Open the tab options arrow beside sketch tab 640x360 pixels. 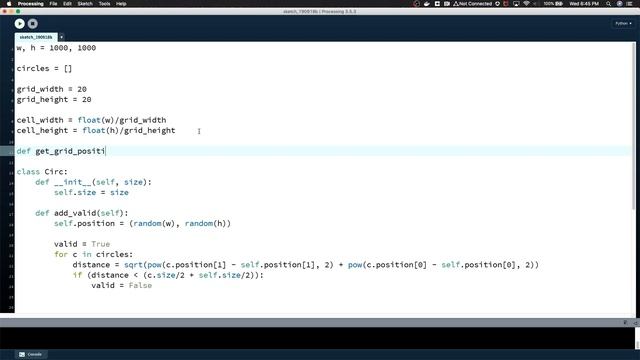click(62, 37)
